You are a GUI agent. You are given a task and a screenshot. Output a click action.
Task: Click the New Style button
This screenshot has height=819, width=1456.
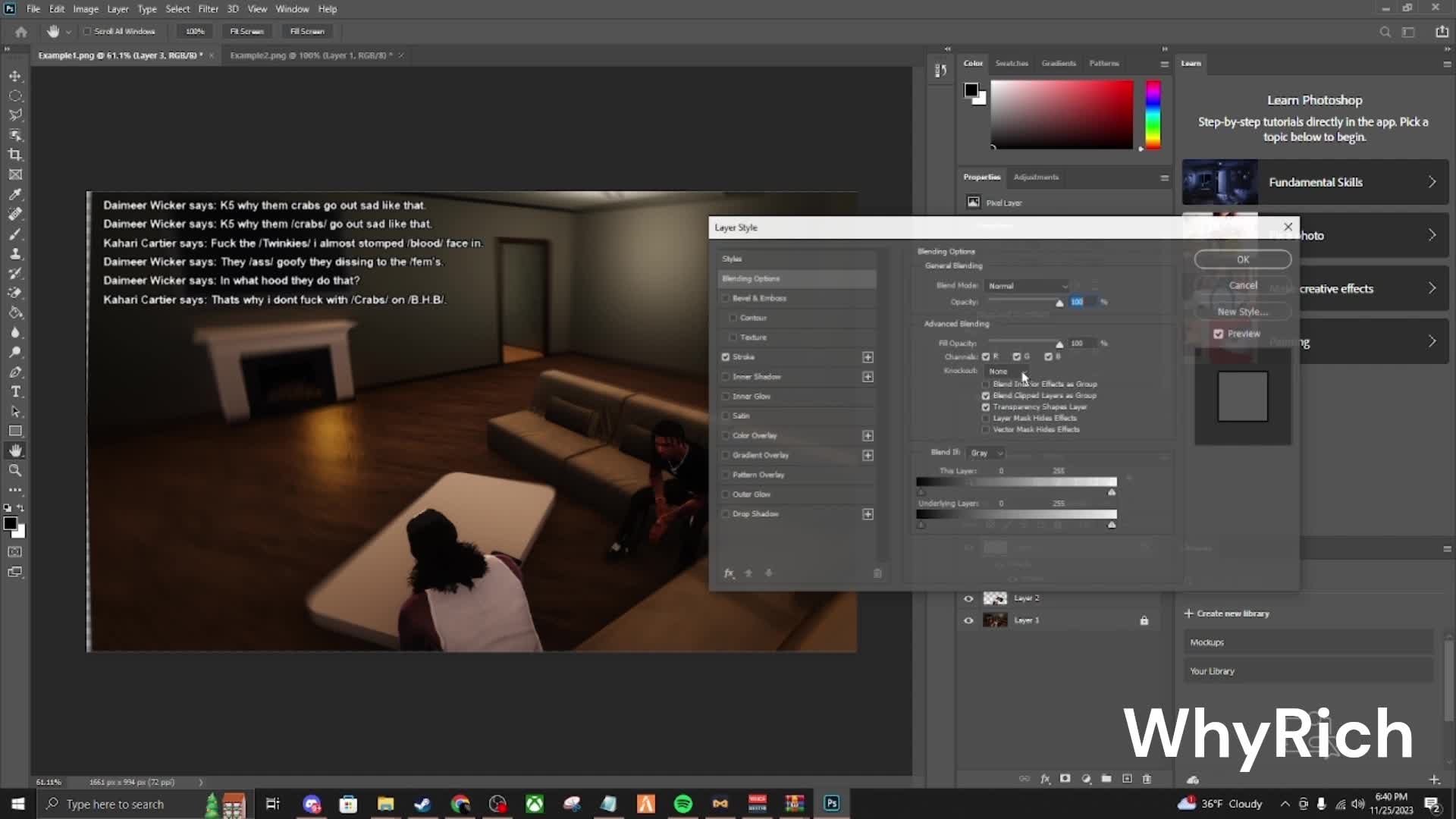[x=1242, y=312]
